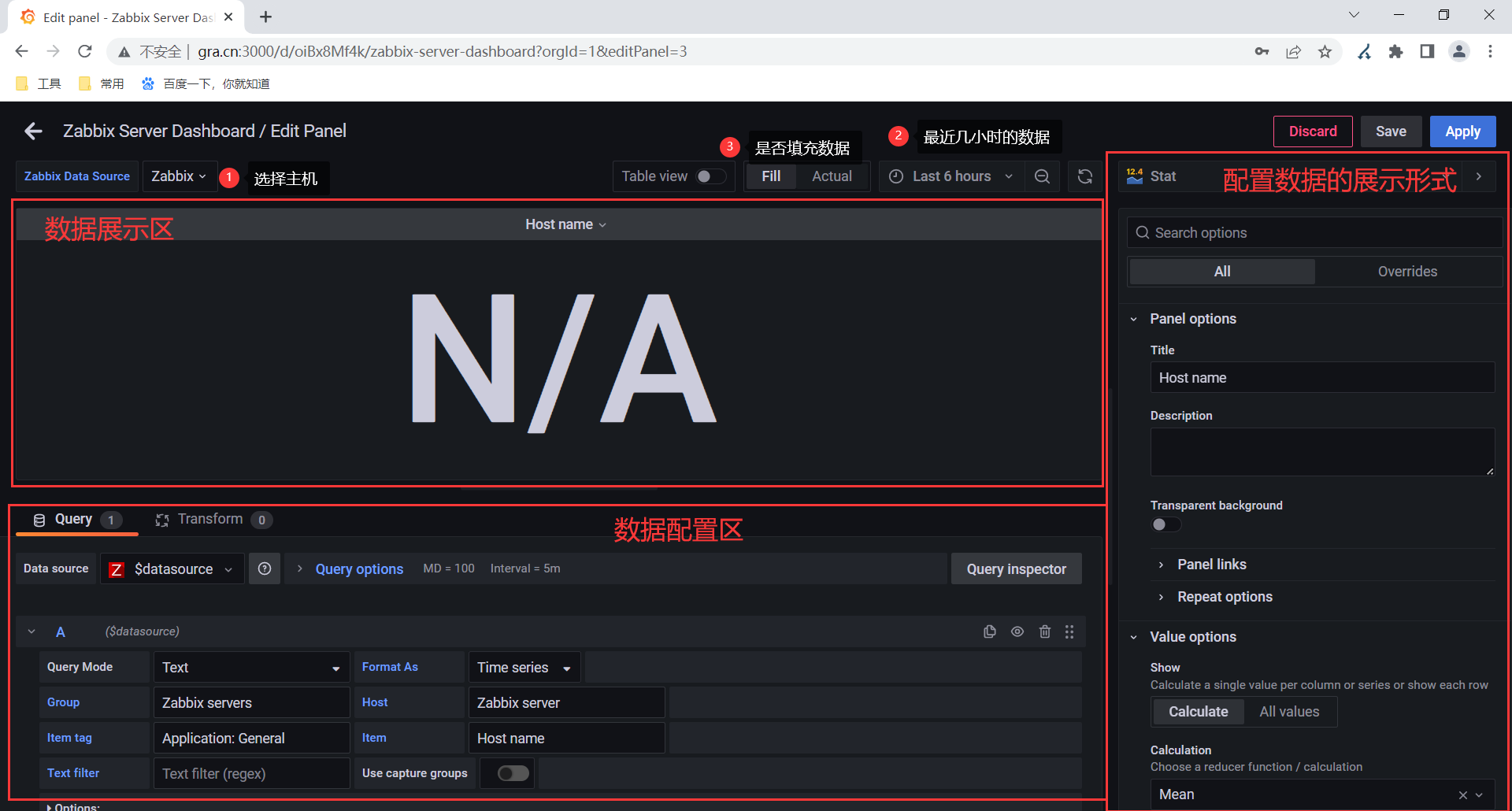Viewport: 1512px width, 811px height.
Task: Save the dashboard
Action: pos(1391,131)
